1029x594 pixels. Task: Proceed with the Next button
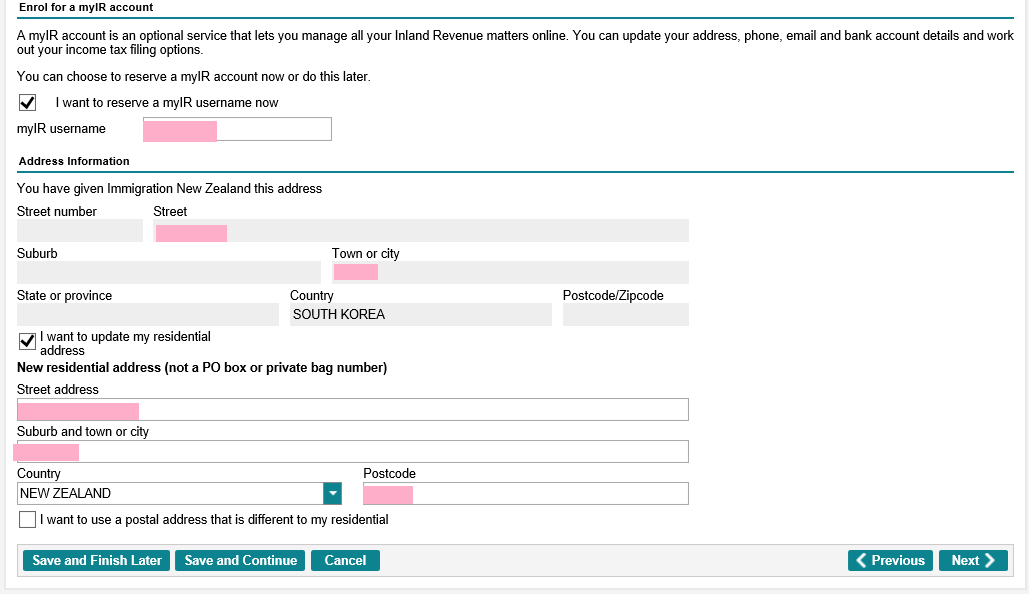972,560
